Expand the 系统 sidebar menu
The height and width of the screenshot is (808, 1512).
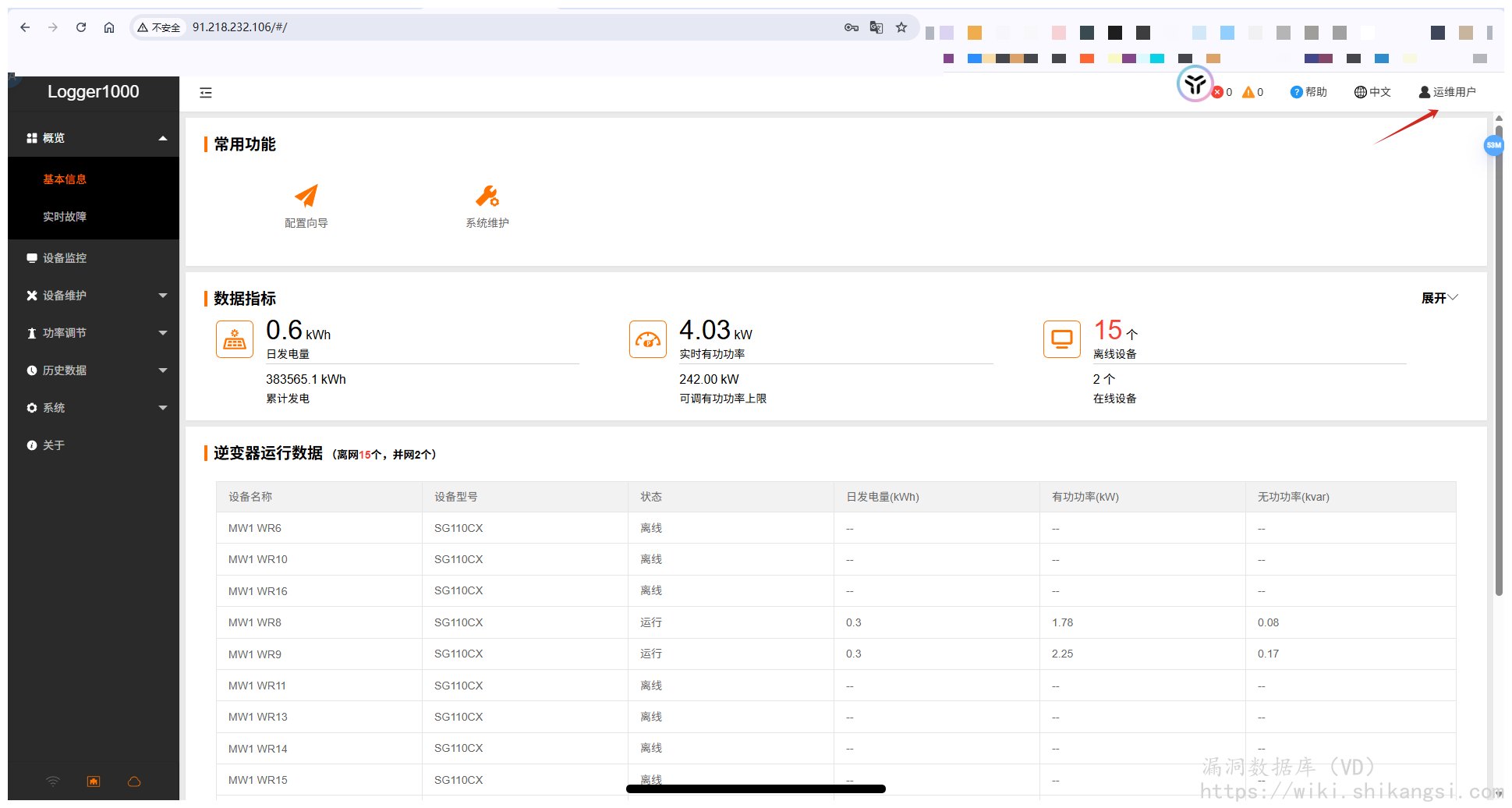(94, 408)
